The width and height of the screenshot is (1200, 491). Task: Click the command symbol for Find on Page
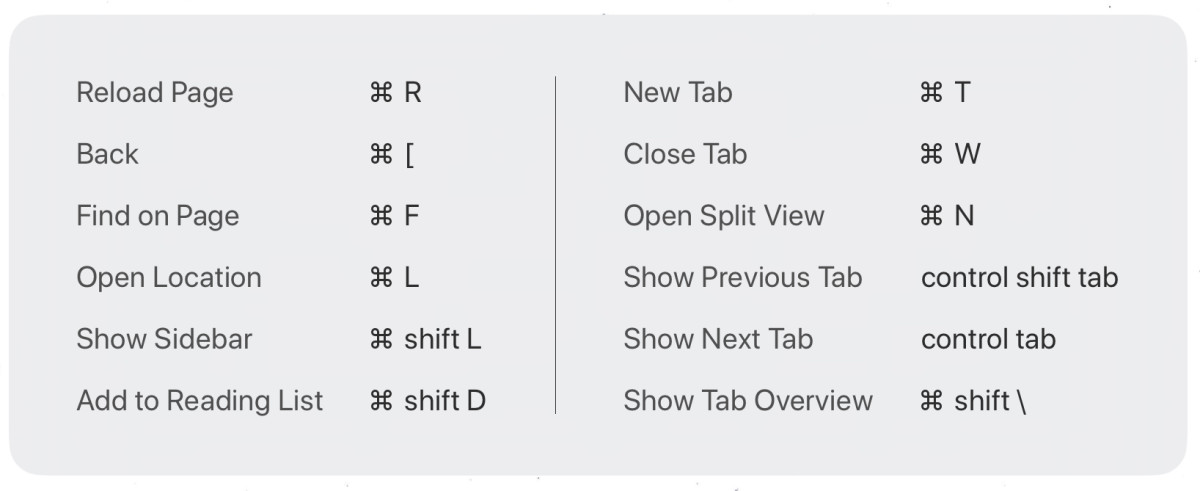381,216
